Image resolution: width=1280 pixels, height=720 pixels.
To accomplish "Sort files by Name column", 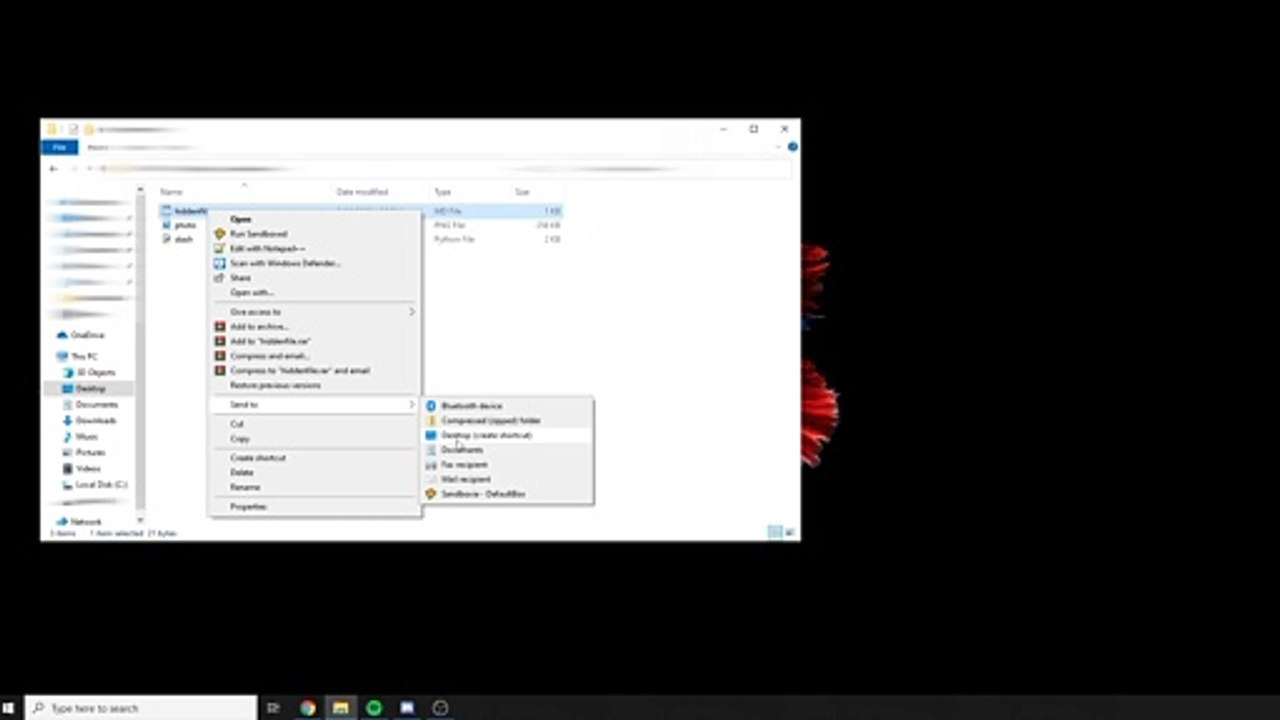I will (171, 192).
